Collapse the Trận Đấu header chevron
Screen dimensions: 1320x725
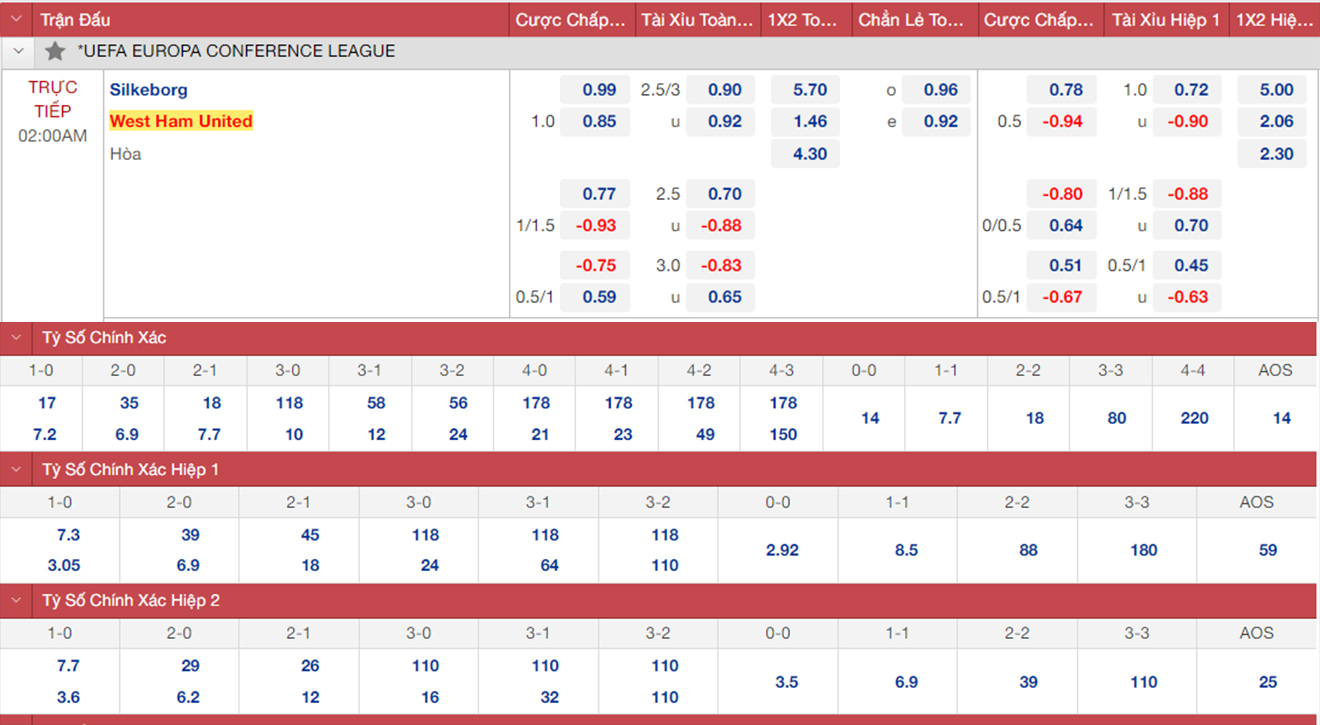(17, 20)
